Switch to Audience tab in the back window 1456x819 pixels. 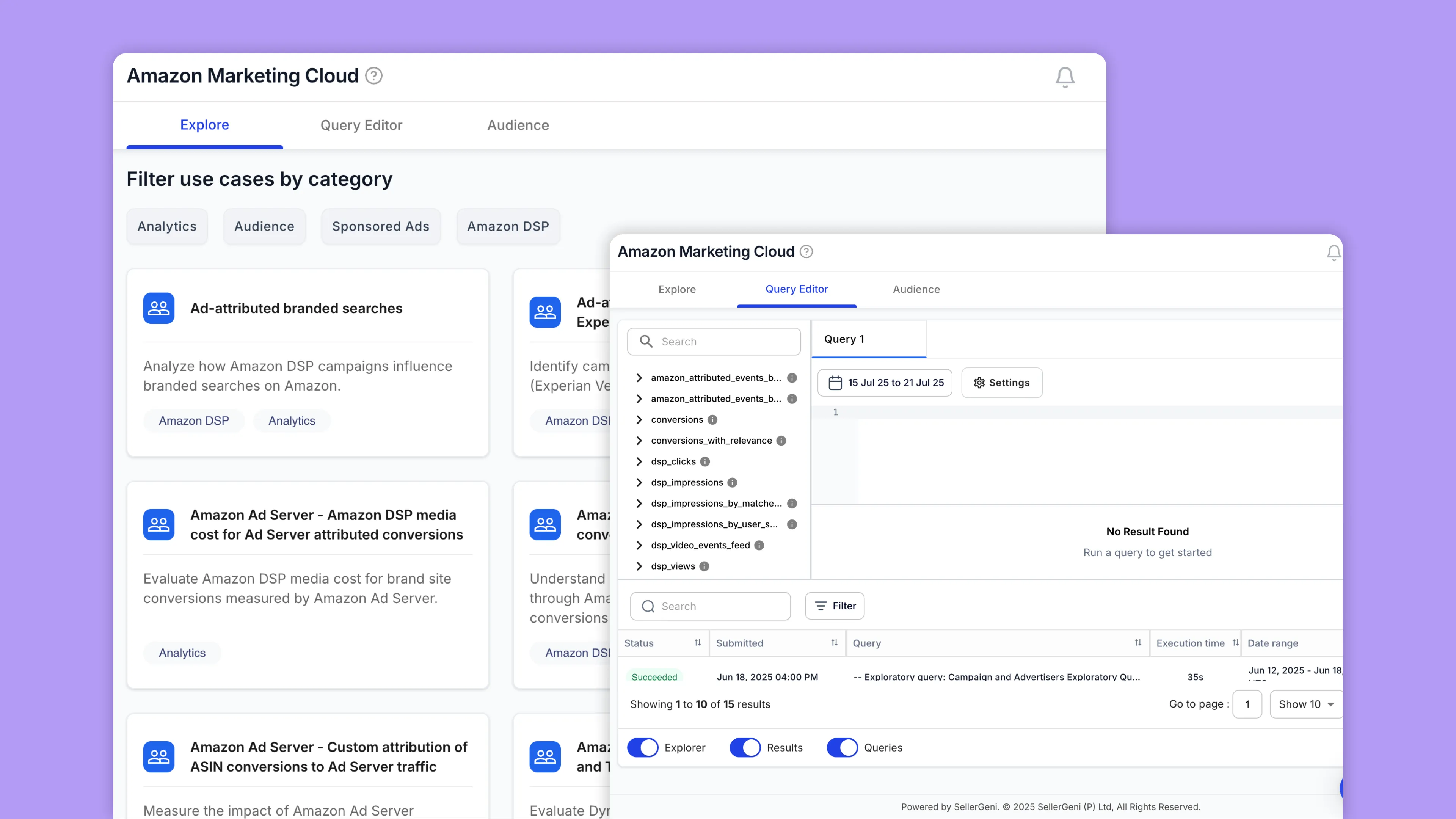click(518, 125)
